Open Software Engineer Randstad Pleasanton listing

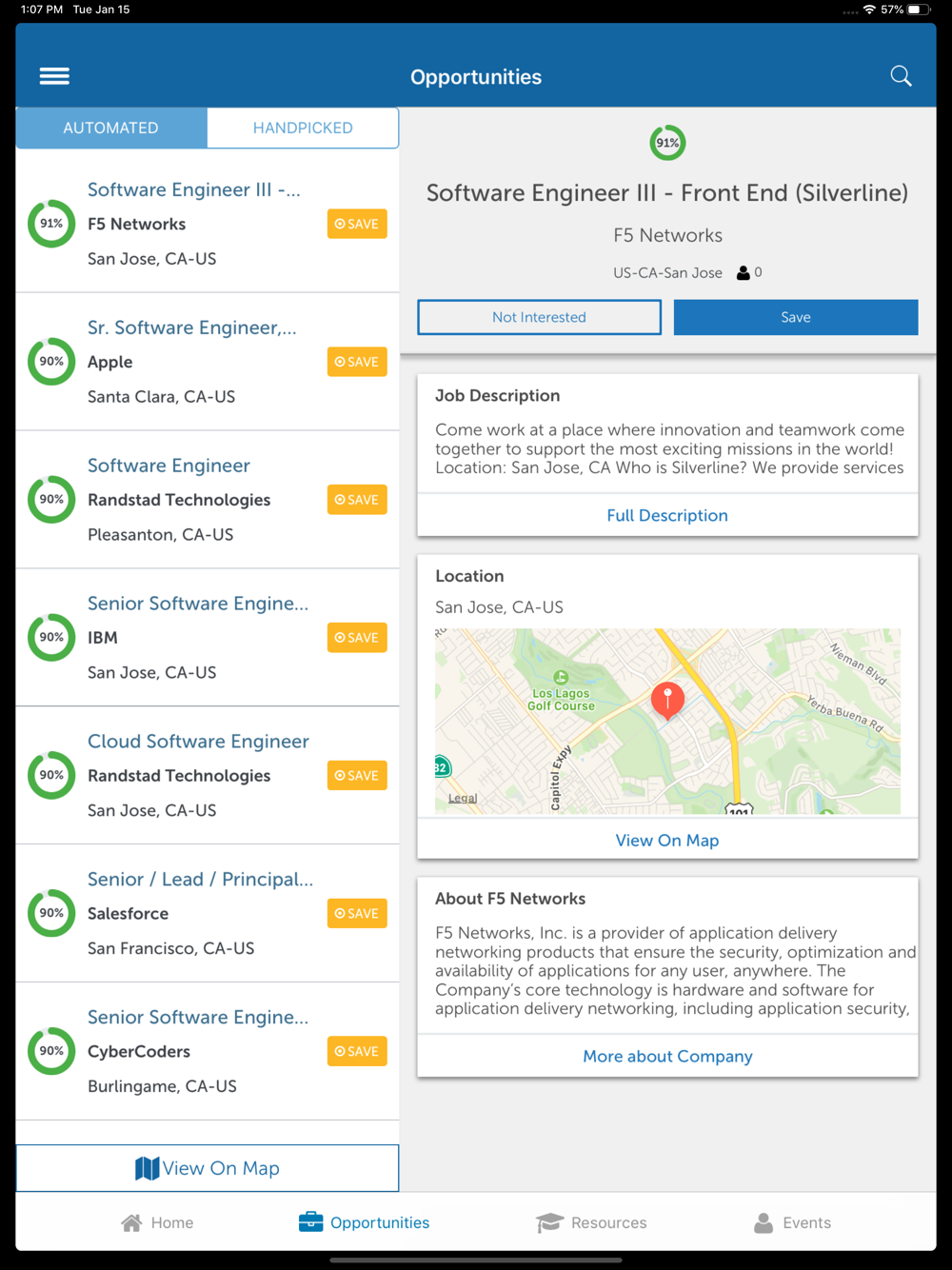pyautogui.click(x=169, y=466)
